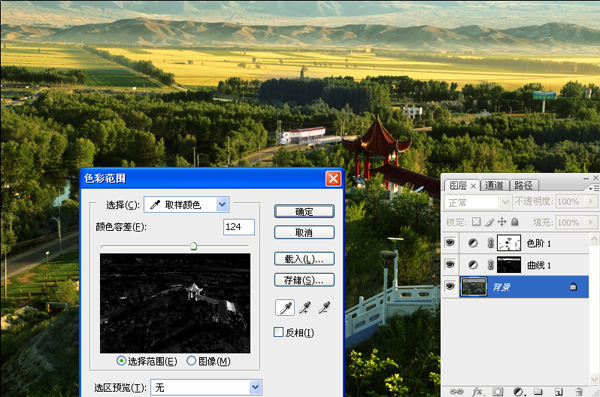This screenshot has height=397, width=600.
Task: Click the adjustment icon of 色阶 1 layer
Action: point(473,243)
